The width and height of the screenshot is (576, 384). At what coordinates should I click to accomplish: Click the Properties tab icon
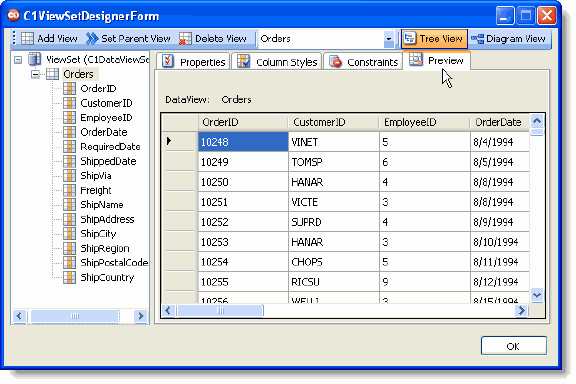[x=168, y=61]
